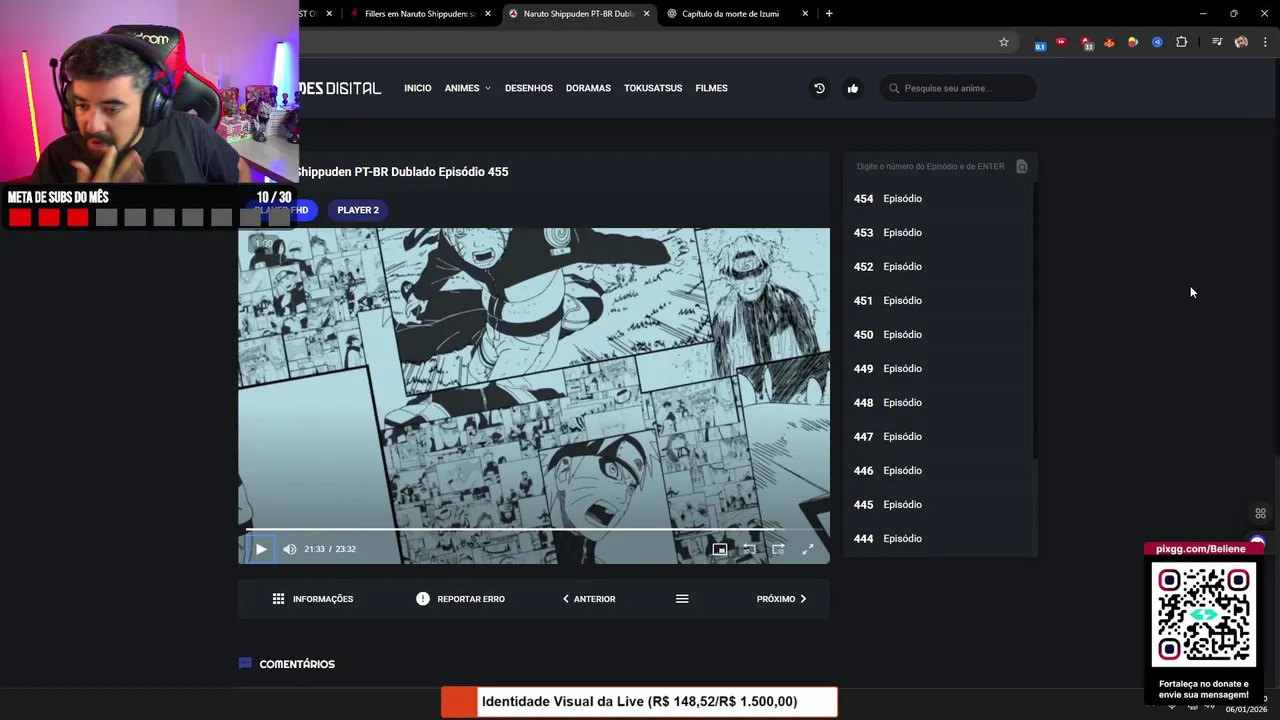Click the episode search submit icon
The image size is (1280, 720).
(1021, 167)
